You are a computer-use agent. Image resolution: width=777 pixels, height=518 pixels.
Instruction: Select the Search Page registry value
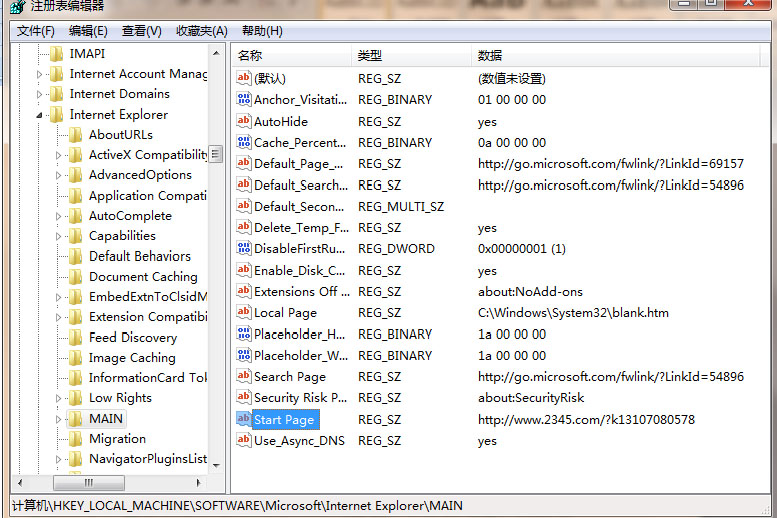click(289, 377)
